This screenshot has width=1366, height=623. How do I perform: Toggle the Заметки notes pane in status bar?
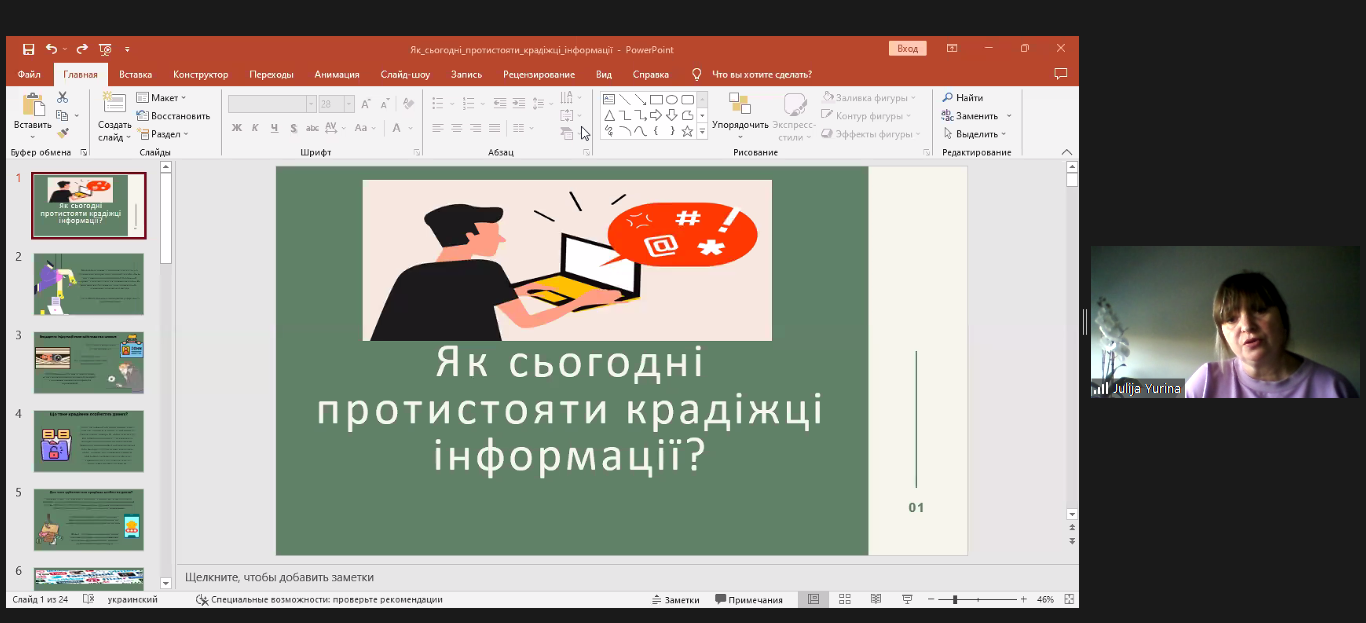pyautogui.click(x=675, y=599)
